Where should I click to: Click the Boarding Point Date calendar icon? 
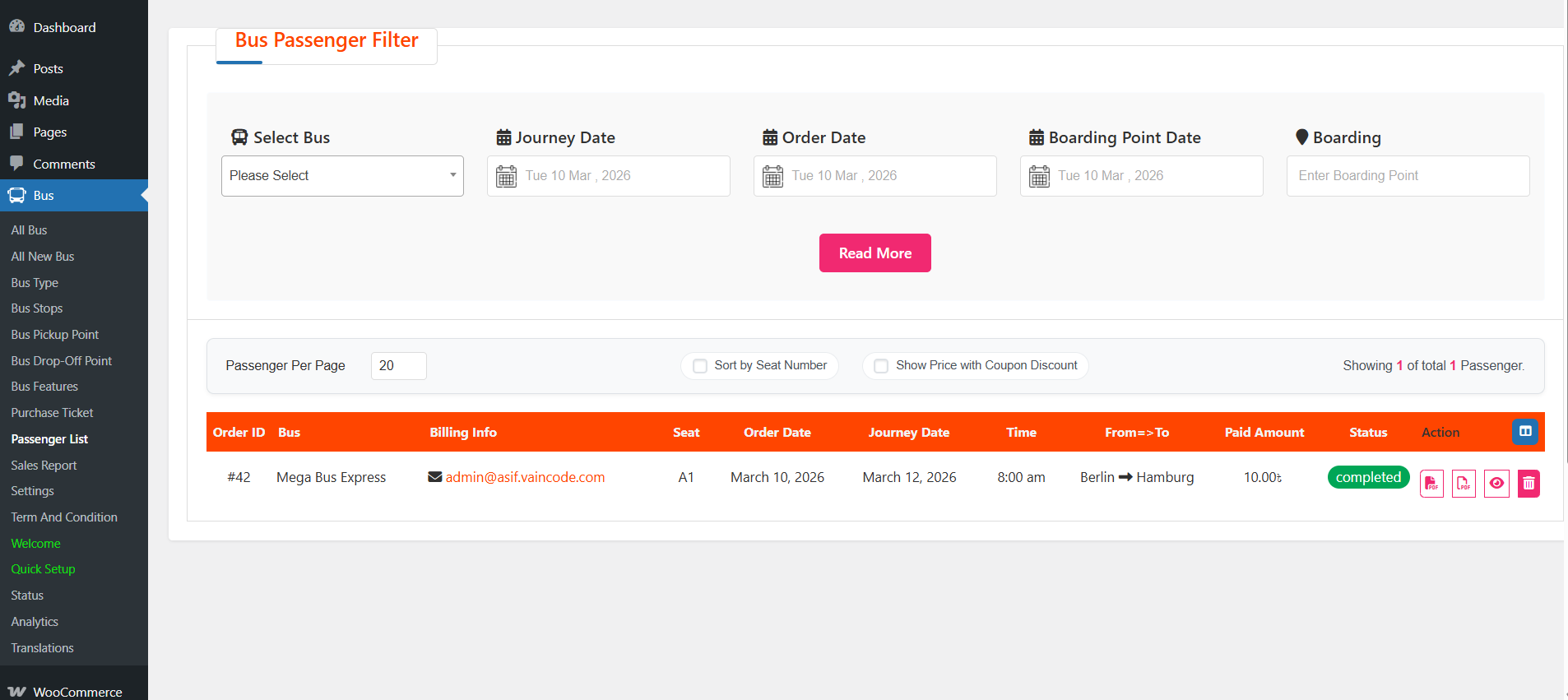[1039, 176]
